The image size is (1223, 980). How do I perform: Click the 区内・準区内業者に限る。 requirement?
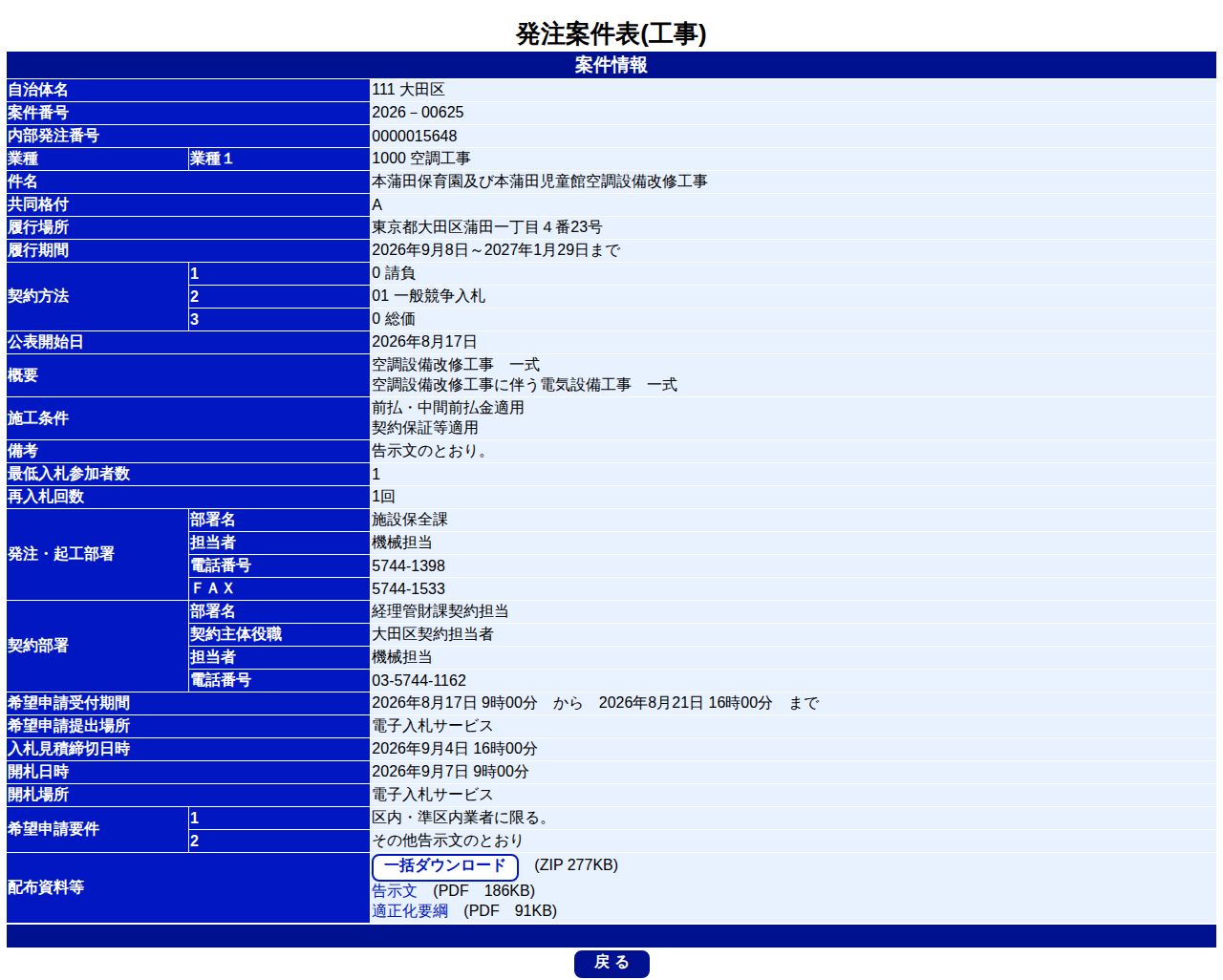coord(461,818)
